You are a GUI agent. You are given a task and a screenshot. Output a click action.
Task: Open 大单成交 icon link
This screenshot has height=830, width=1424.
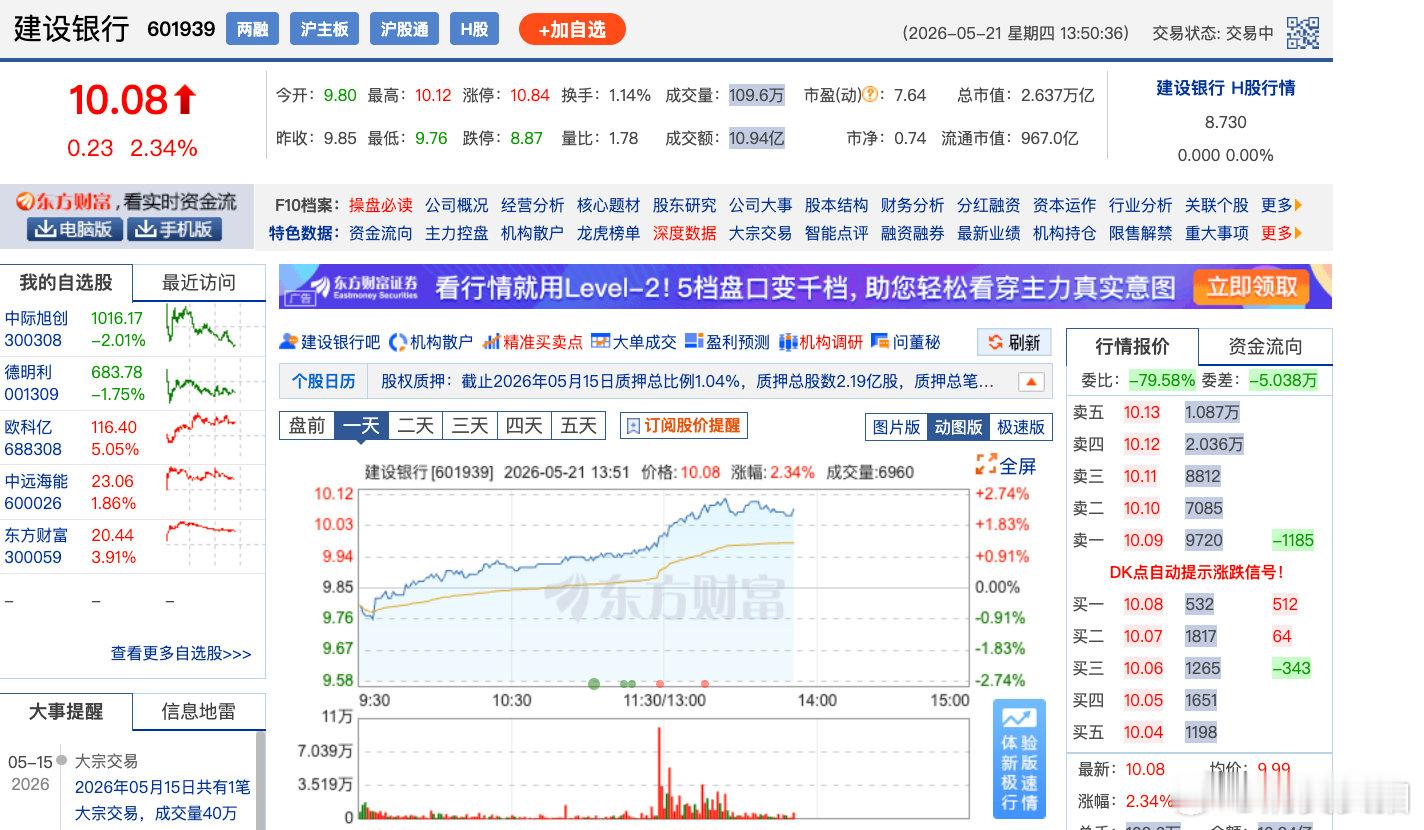coord(634,342)
